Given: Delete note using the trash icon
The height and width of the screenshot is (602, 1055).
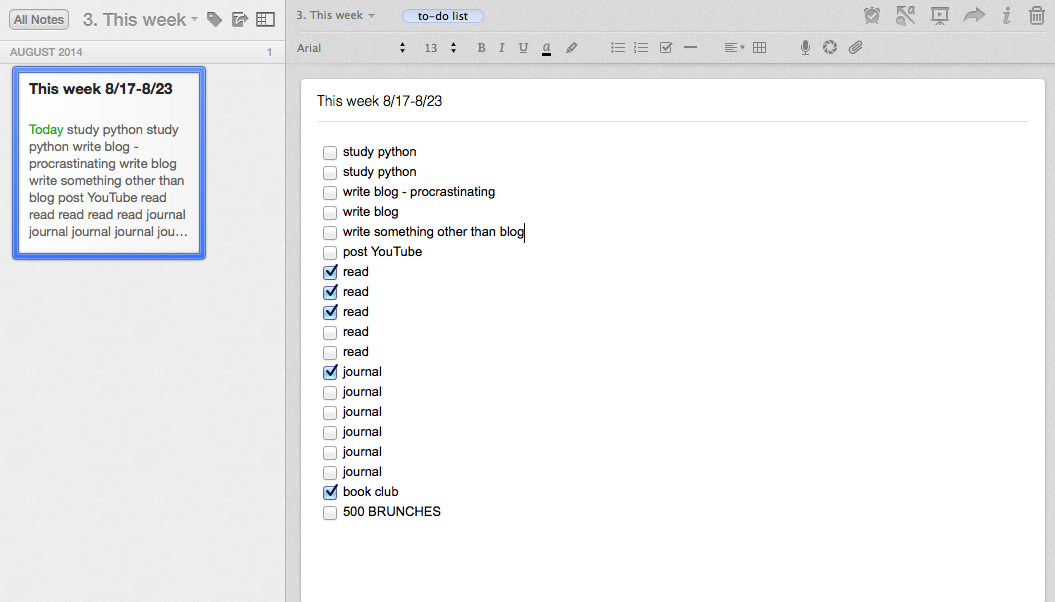Looking at the screenshot, I should pyautogui.click(x=1036, y=16).
